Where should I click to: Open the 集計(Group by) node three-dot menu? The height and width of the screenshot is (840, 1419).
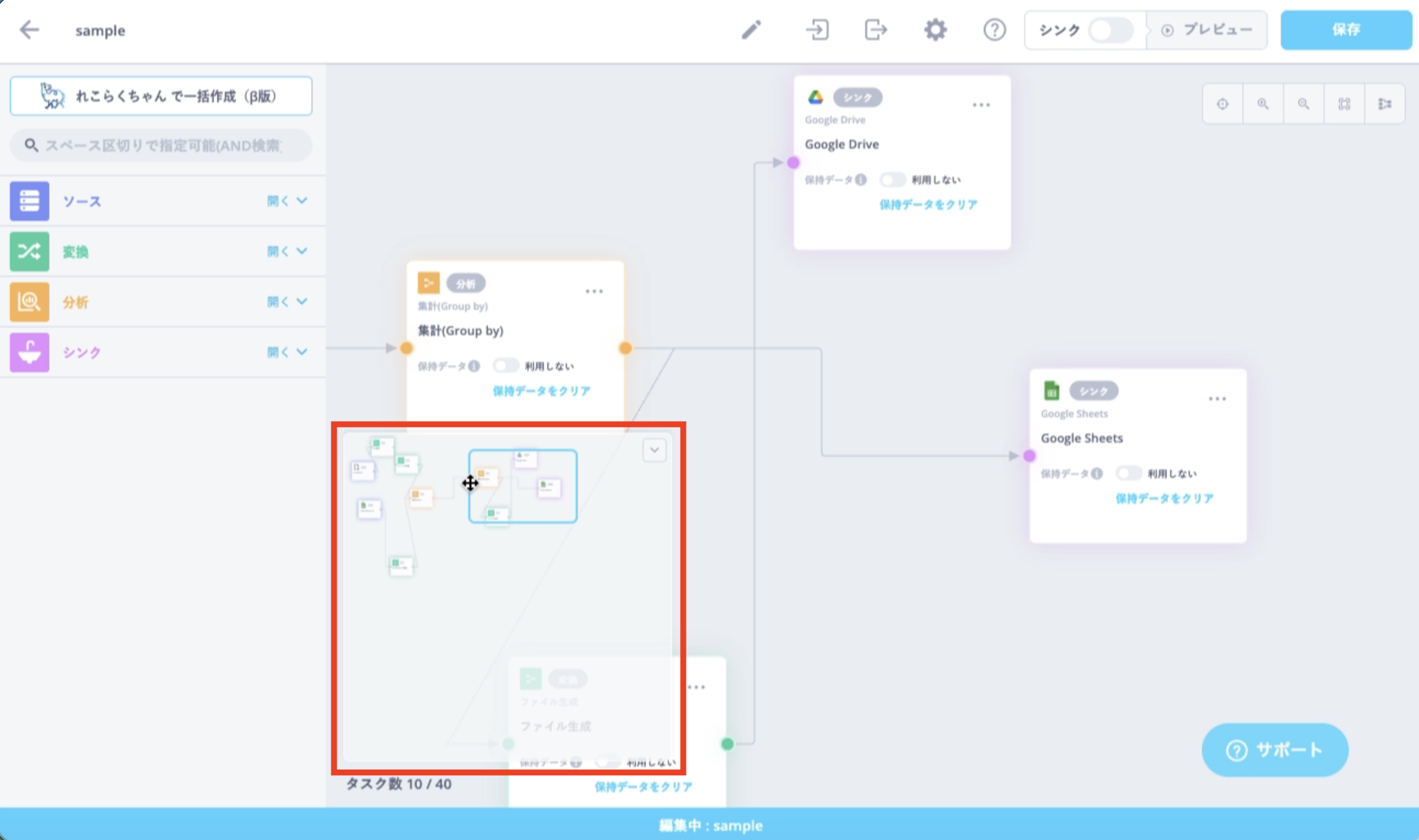point(594,291)
